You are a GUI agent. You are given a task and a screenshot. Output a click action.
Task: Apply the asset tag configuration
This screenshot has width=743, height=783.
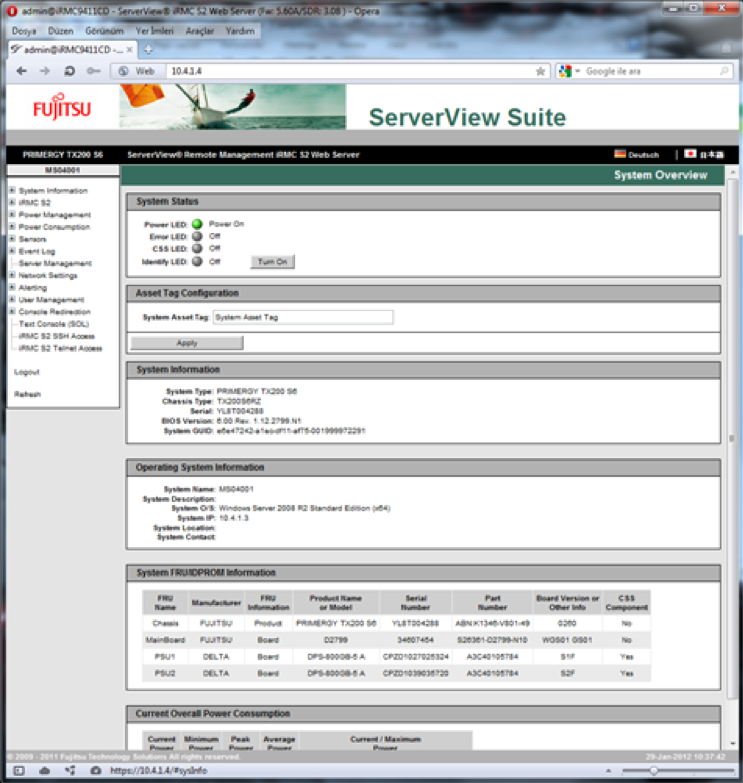187,343
